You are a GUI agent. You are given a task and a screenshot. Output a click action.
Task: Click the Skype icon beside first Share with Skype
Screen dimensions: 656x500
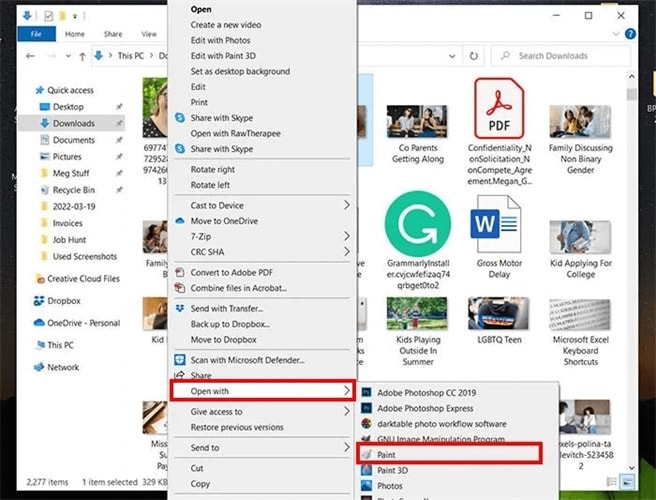180,118
